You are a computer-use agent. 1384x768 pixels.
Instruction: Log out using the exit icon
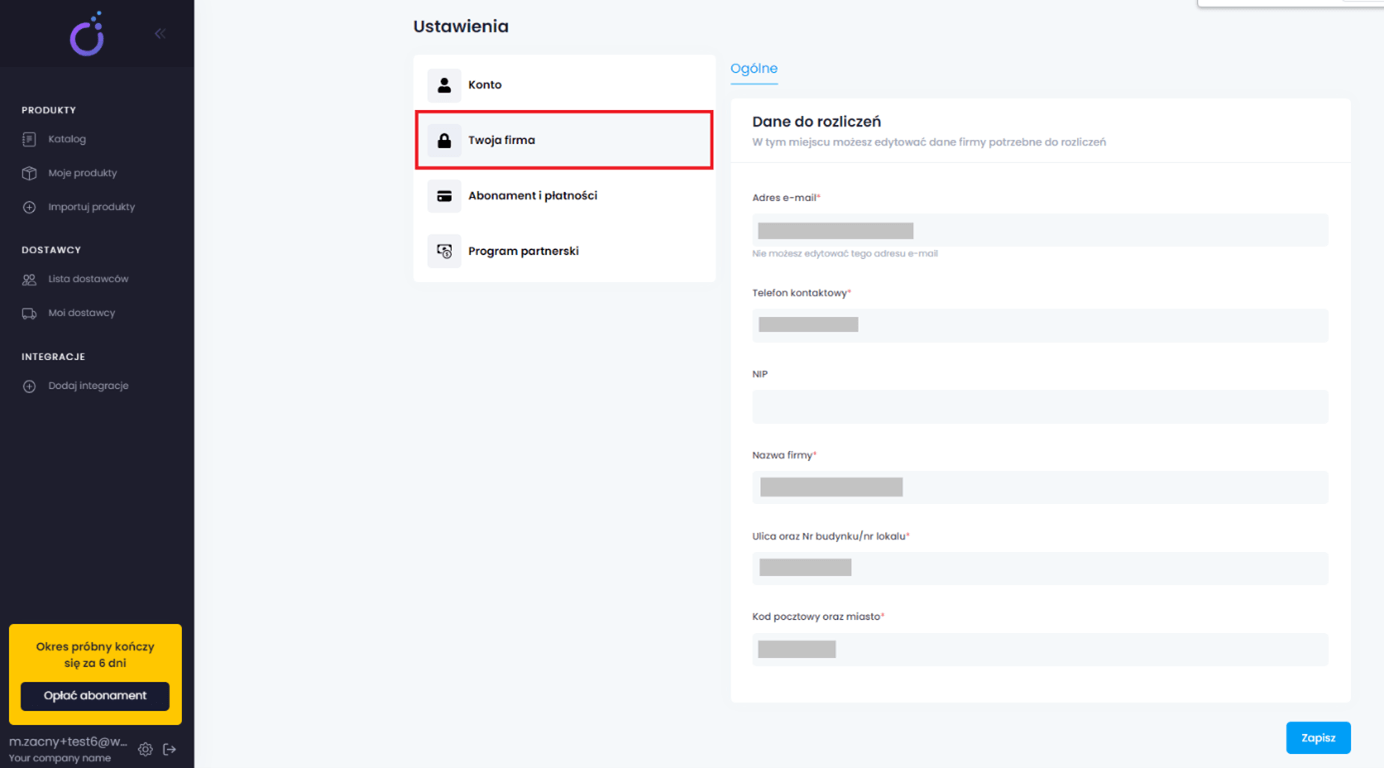click(170, 749)
